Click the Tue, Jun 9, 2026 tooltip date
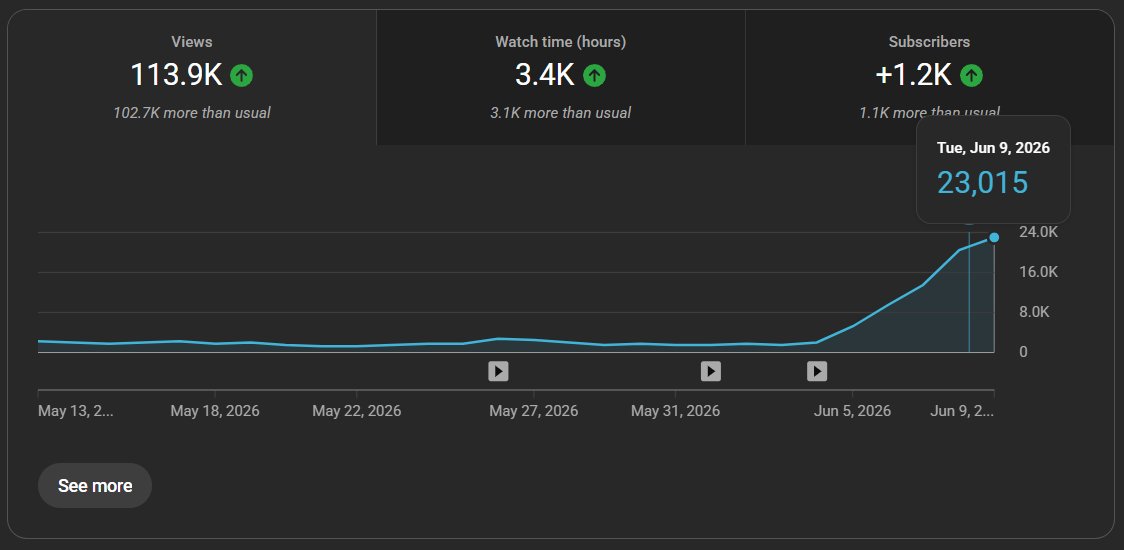 993,148
